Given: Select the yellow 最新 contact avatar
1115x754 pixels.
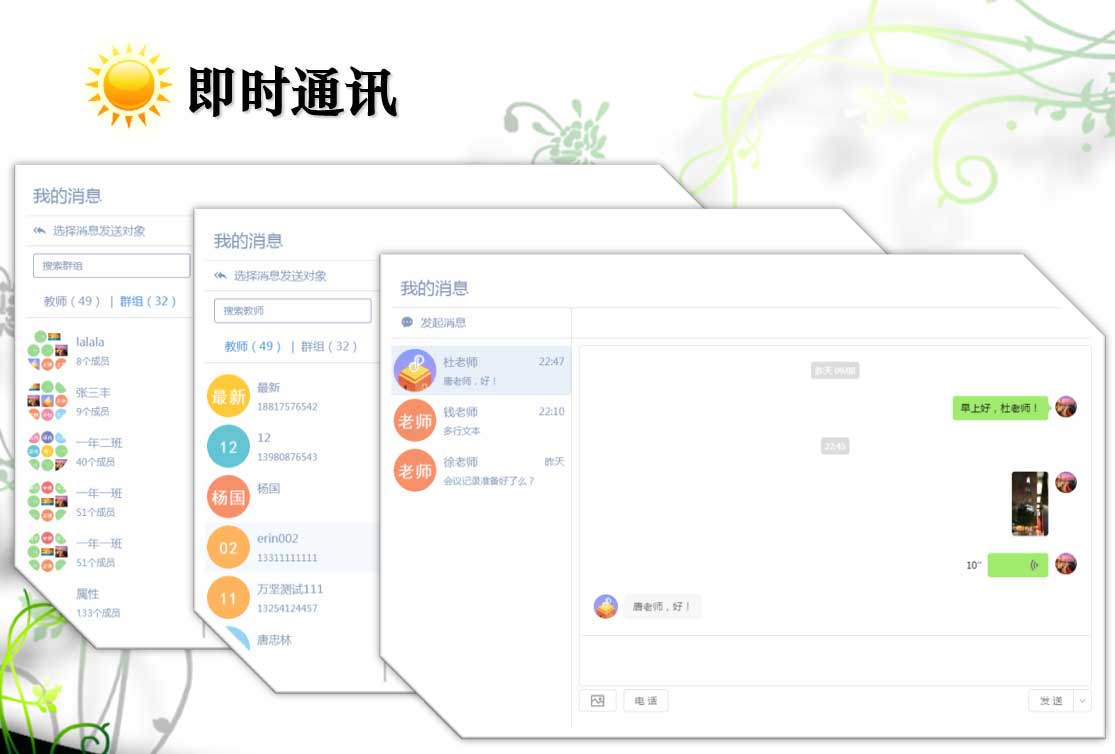Looking at the screenshot, I should click(x=228, y=396).
